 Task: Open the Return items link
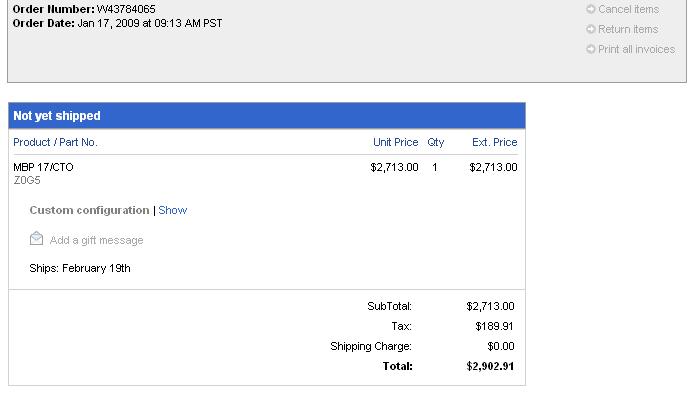[628, 29]
